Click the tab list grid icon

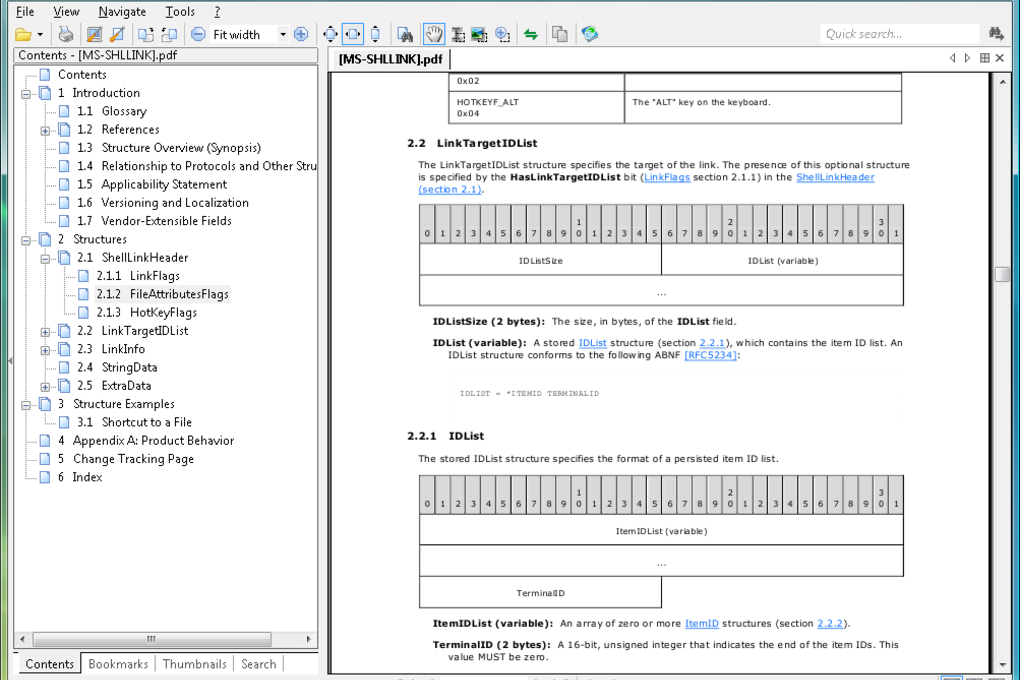(x=985, y=58)
